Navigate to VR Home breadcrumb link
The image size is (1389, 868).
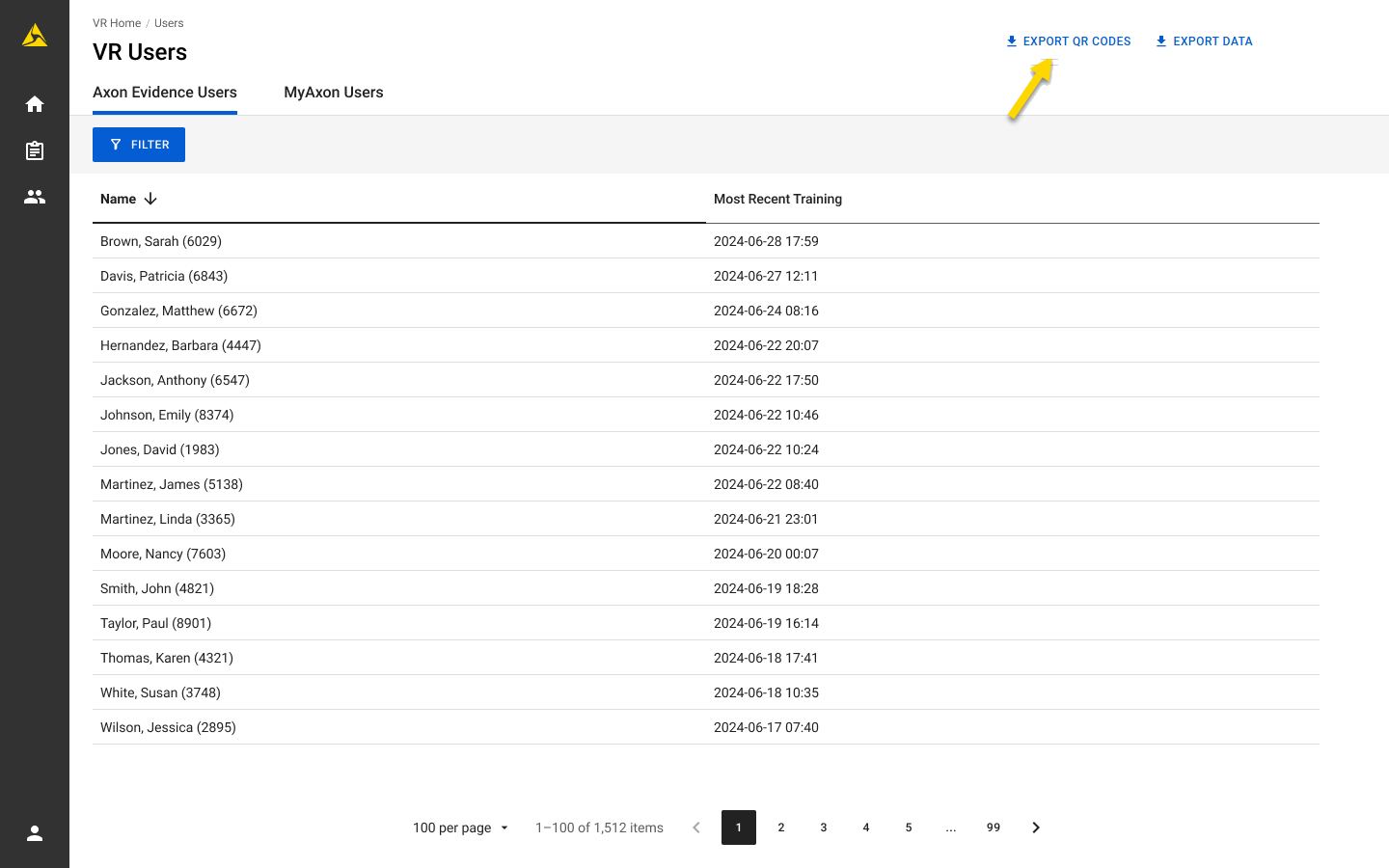[117, 23]
